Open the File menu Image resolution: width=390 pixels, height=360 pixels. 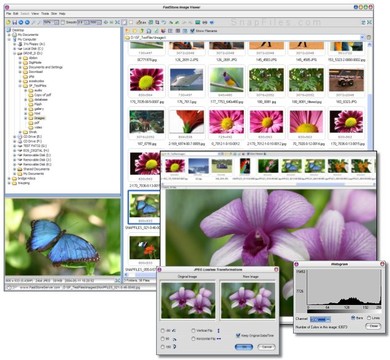[x=9, y=14]
